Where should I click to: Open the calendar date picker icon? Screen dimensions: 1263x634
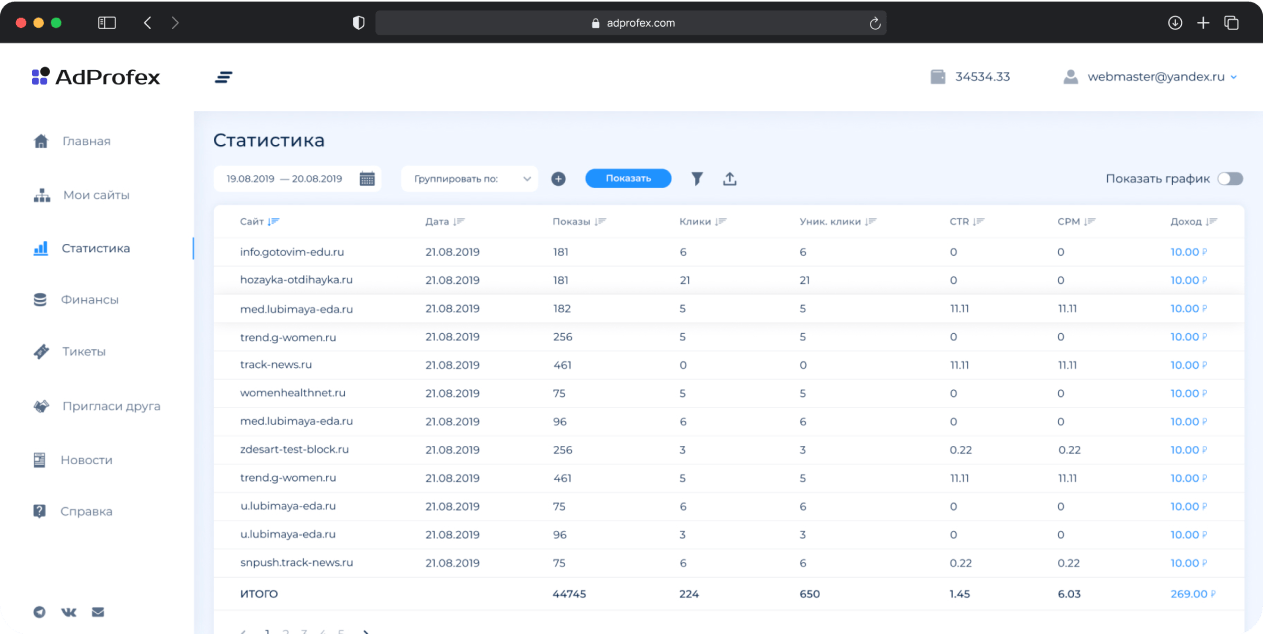point(367,179)
